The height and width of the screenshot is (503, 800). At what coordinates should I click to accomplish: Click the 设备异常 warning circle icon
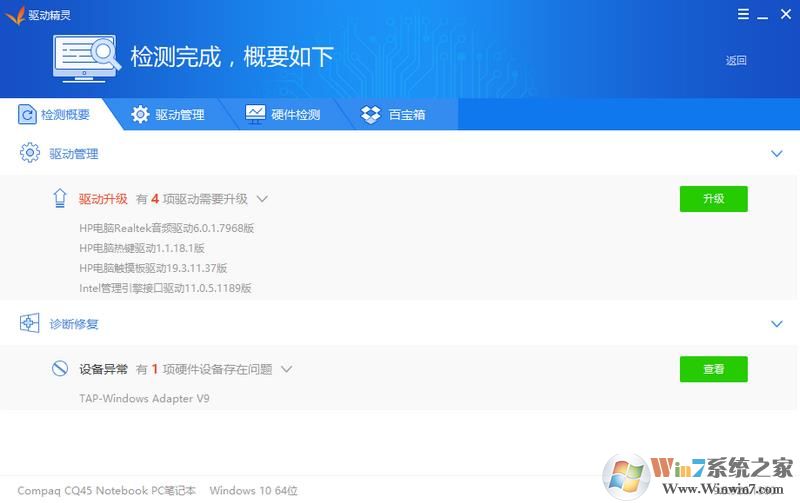click(x=60, y=369)
